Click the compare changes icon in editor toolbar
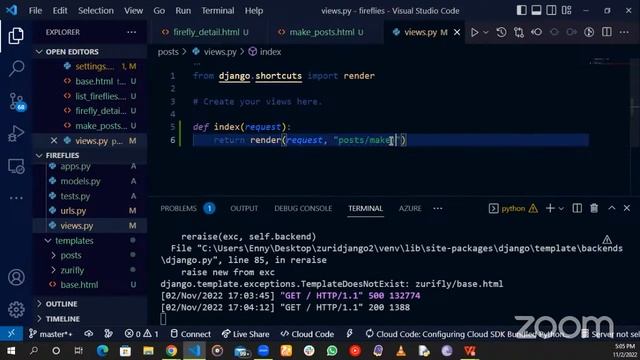The width and height of the screenshot is (640, 360). [x=519, y=32]
